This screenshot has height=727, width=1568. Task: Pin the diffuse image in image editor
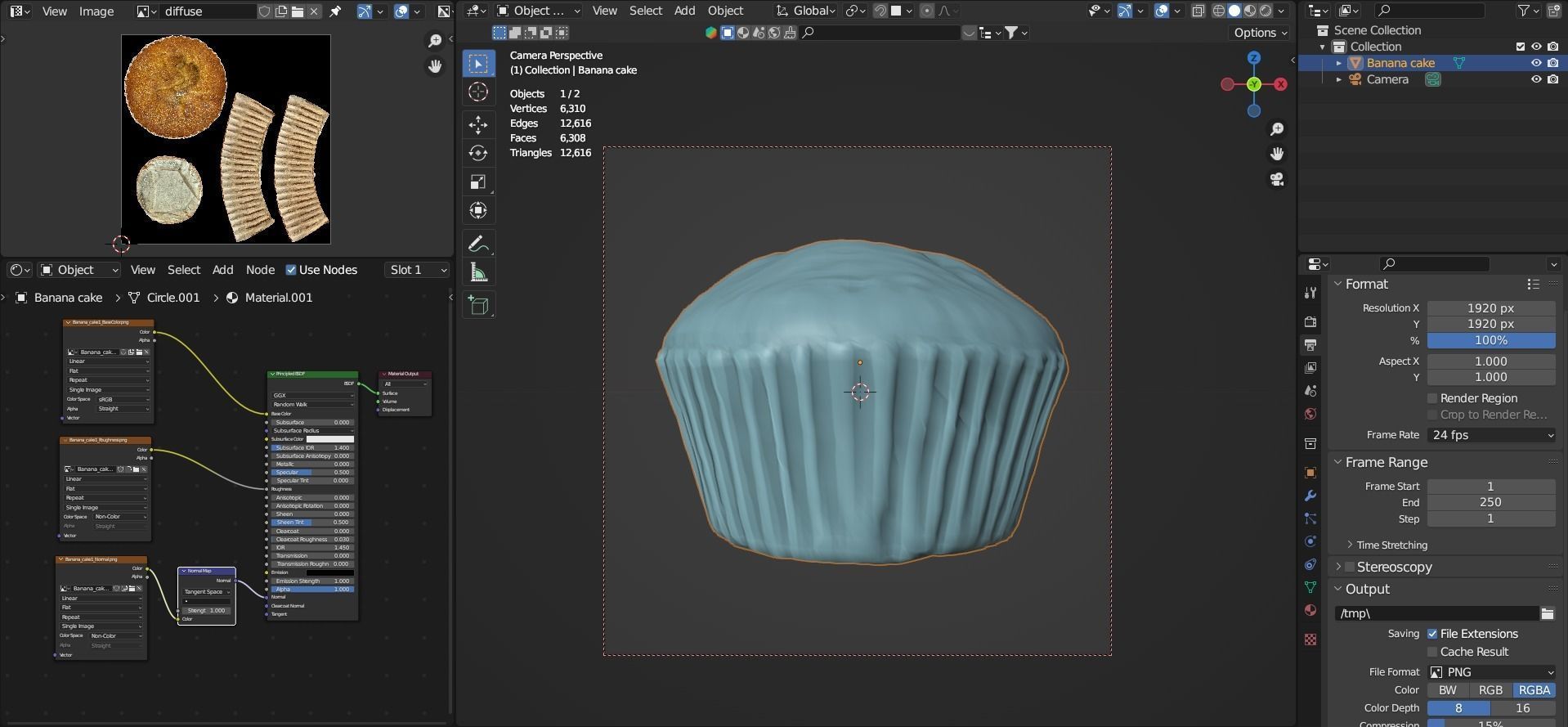335,11
